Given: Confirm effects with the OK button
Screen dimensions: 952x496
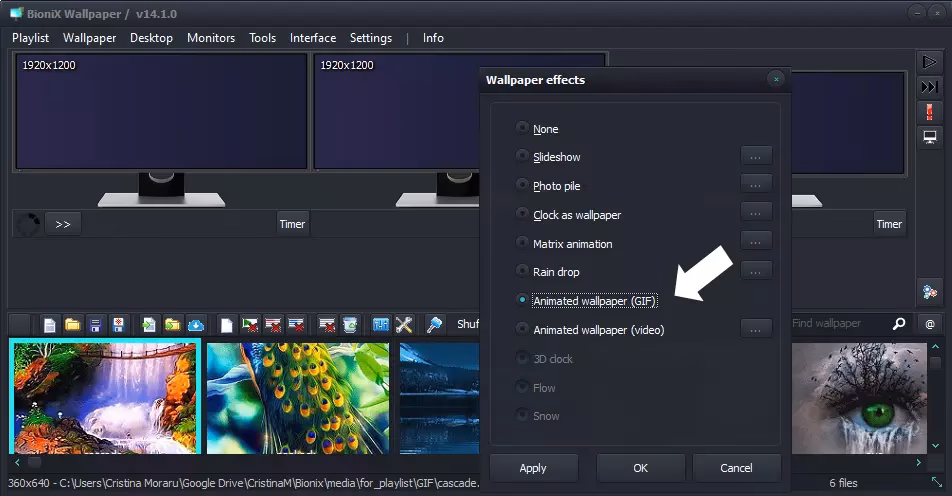Looking at the screenshot, I should point(641,468).
